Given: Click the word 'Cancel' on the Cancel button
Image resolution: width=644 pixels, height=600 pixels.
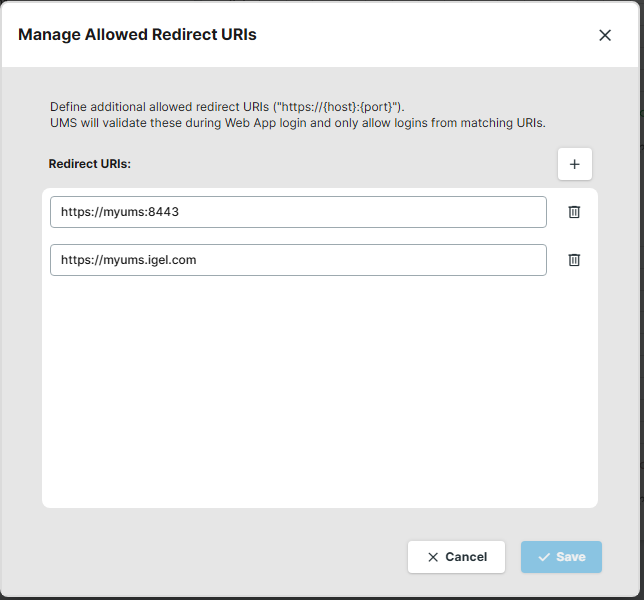Looking at the screenshot, I should pyautogui.click(x=466, y=557).
